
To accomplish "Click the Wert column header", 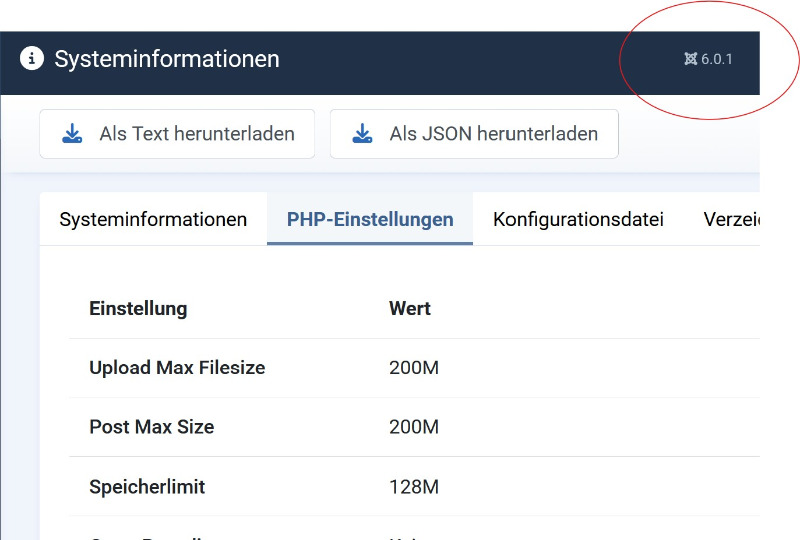I will pyautogui.click(x=410, y=308).
